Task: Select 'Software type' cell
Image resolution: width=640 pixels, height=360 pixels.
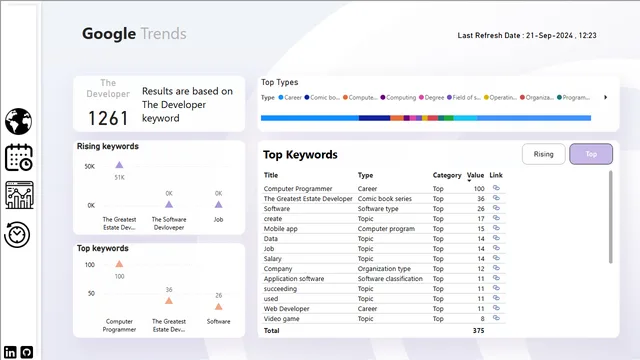Action: coord(378,209)
